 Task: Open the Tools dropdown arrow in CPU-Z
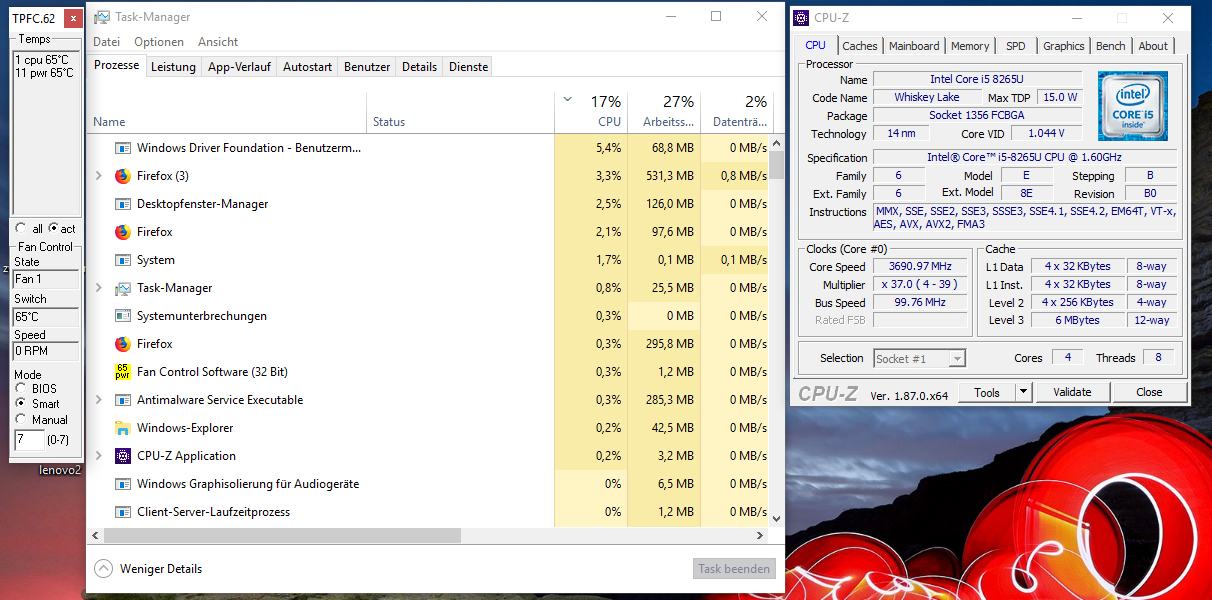[x=1026, y=393]
